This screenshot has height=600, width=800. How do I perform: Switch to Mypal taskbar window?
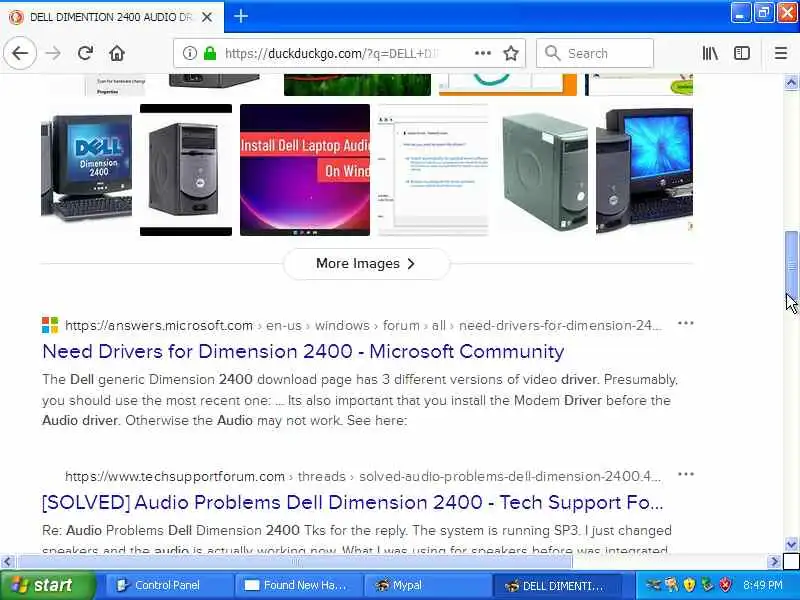pyautogui.click(x=428, y=585)
